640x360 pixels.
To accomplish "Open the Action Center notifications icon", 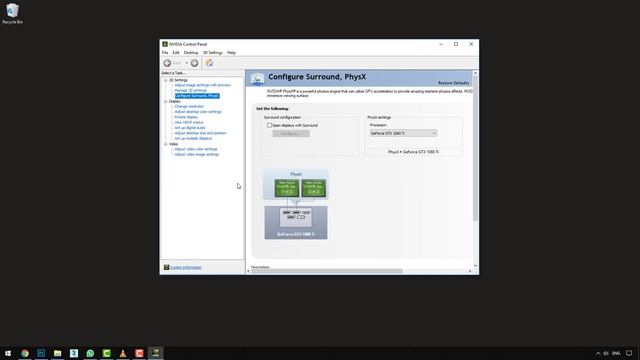I will pos(629,353).
